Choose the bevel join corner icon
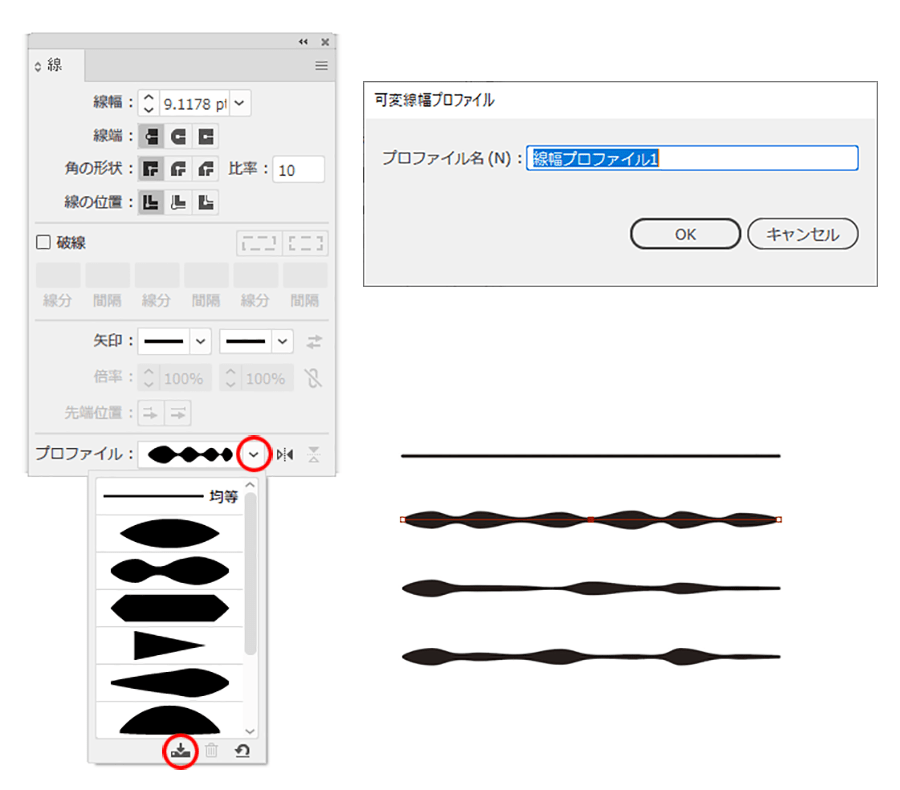The height and width of the screenshot is (790, 900). click(x=205, y=169)
